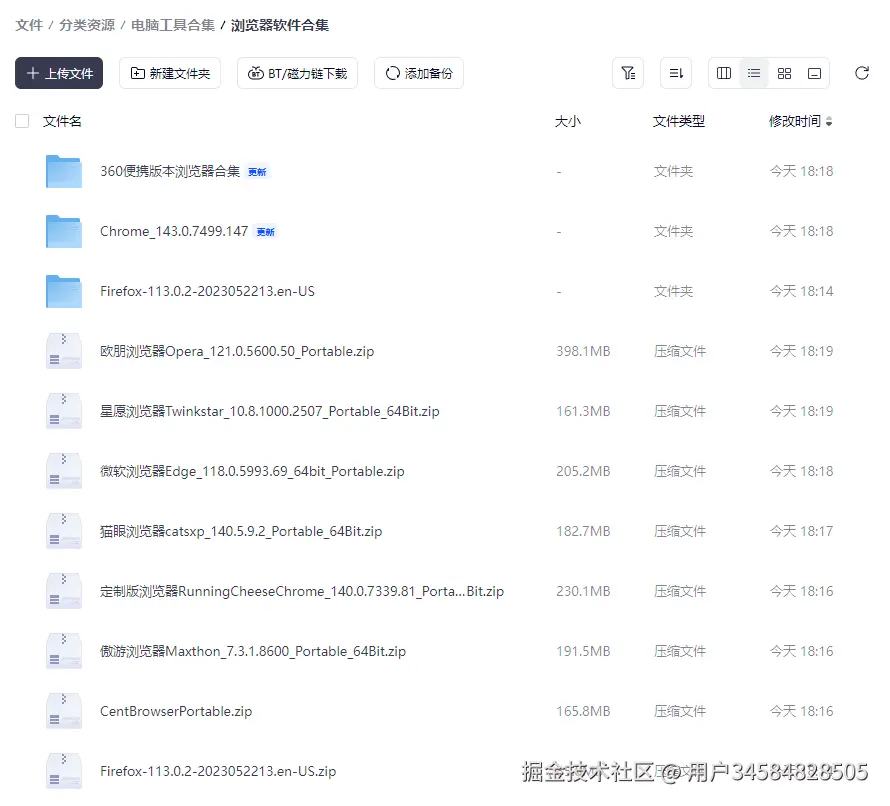Select 微软浏览器Edge_118.0.5993.69_64bit_Portable.zip

point(252,471)
